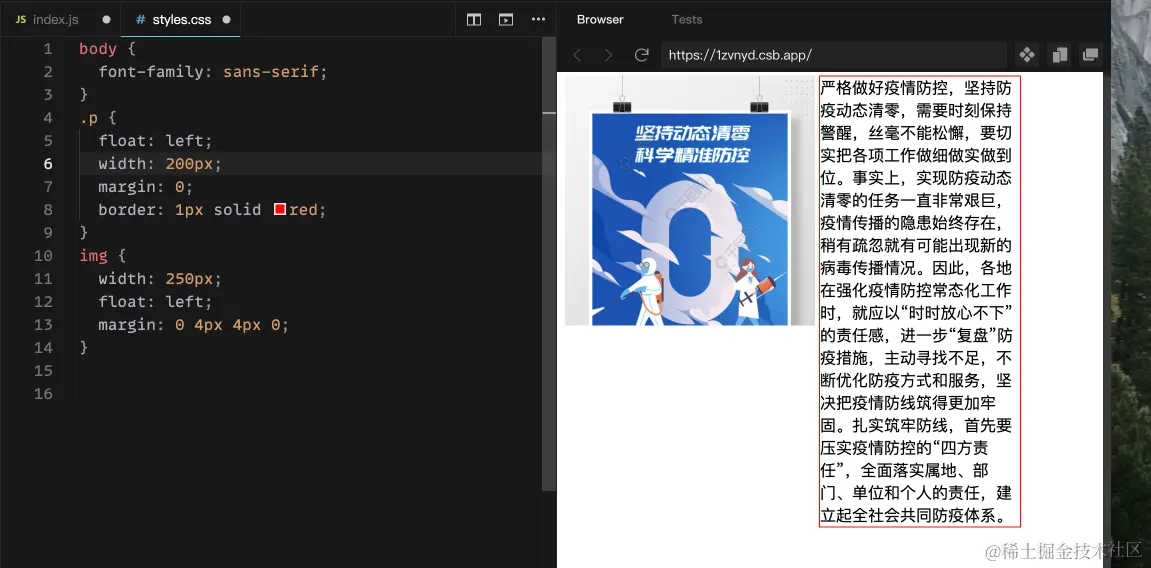Click line number 6 in the gutter
1151x568 pixels.
[x=48, y=164]
